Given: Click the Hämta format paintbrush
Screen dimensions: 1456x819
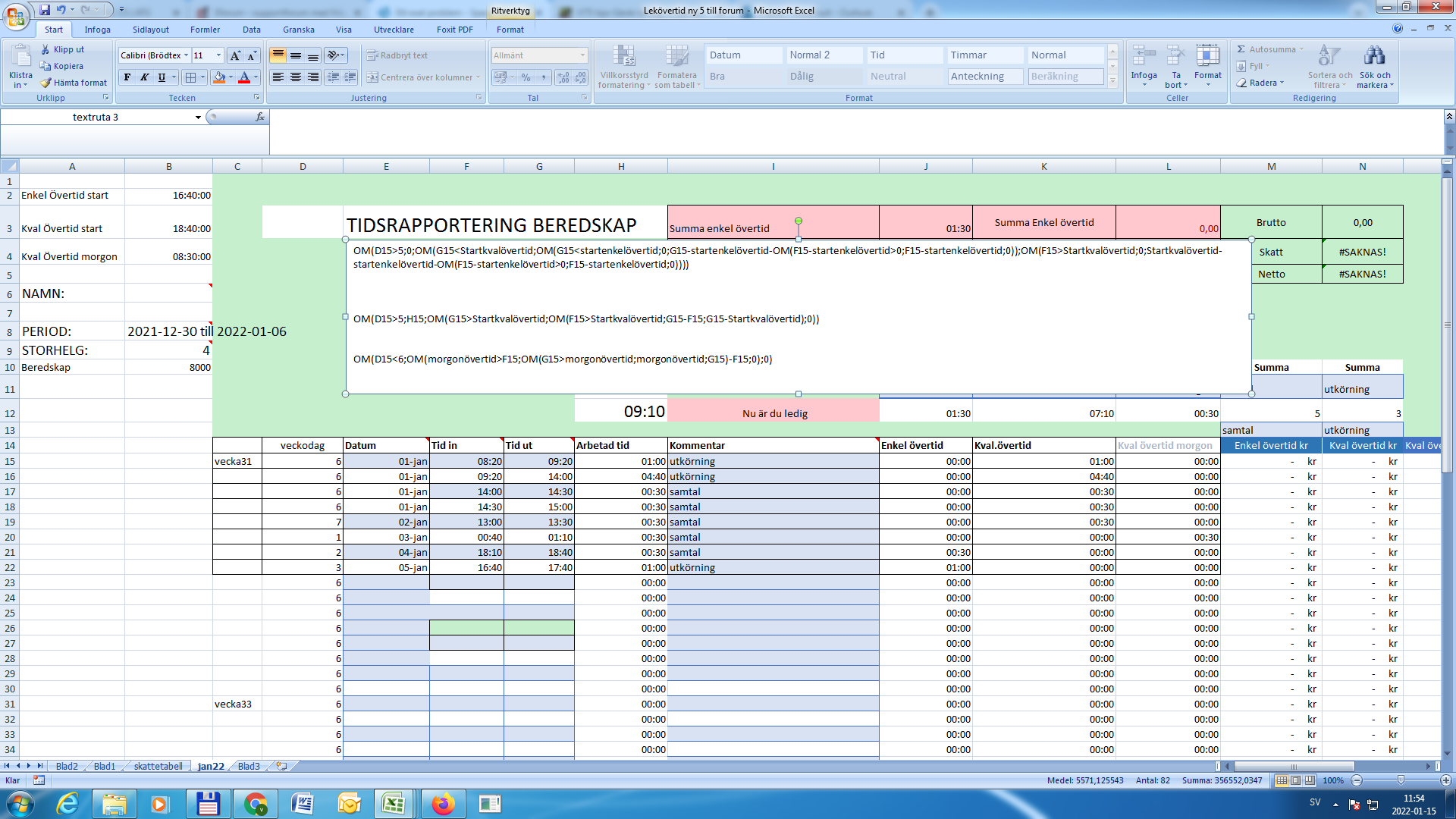Looking at the screenshot, I should [46, 83].
